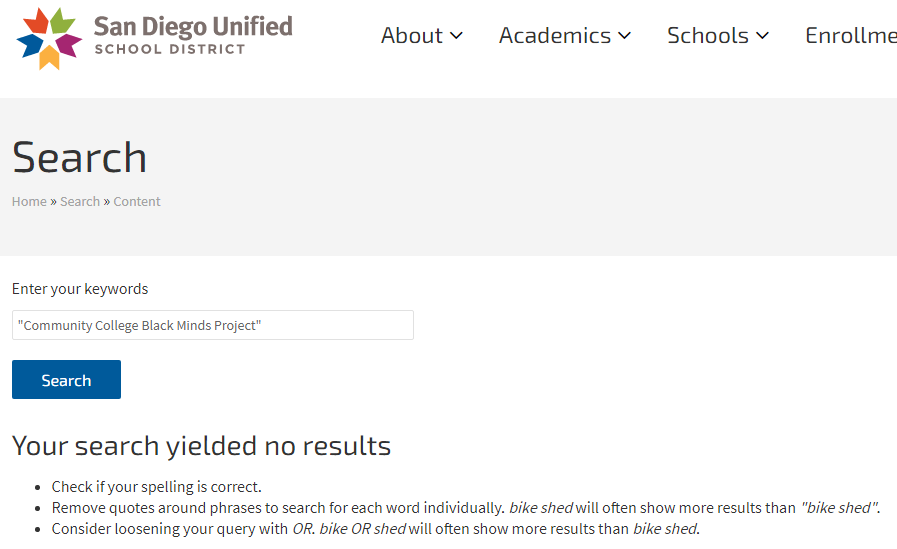Screen dimensions: 897x549
Task: Go to the Home breadcrumb link
Action: (x=29, y=201)
